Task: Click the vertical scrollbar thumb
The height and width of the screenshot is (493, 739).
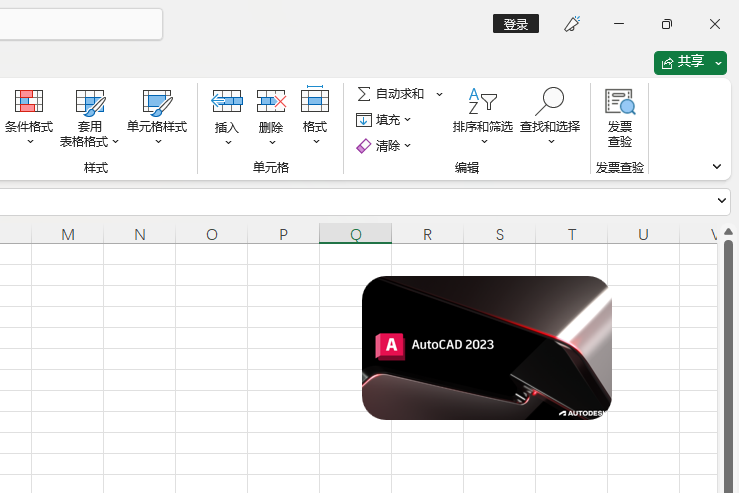Action: [728, 366]
